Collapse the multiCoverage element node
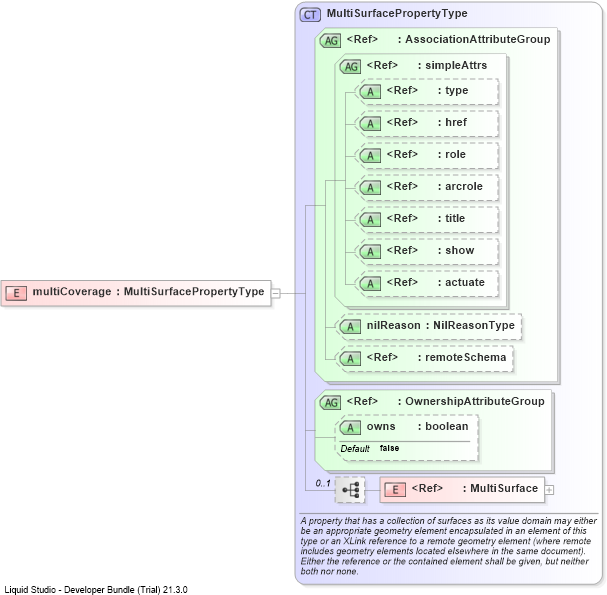Image resolution: width=607 pixels, height=595 pixels. click(x=276, y=293)
